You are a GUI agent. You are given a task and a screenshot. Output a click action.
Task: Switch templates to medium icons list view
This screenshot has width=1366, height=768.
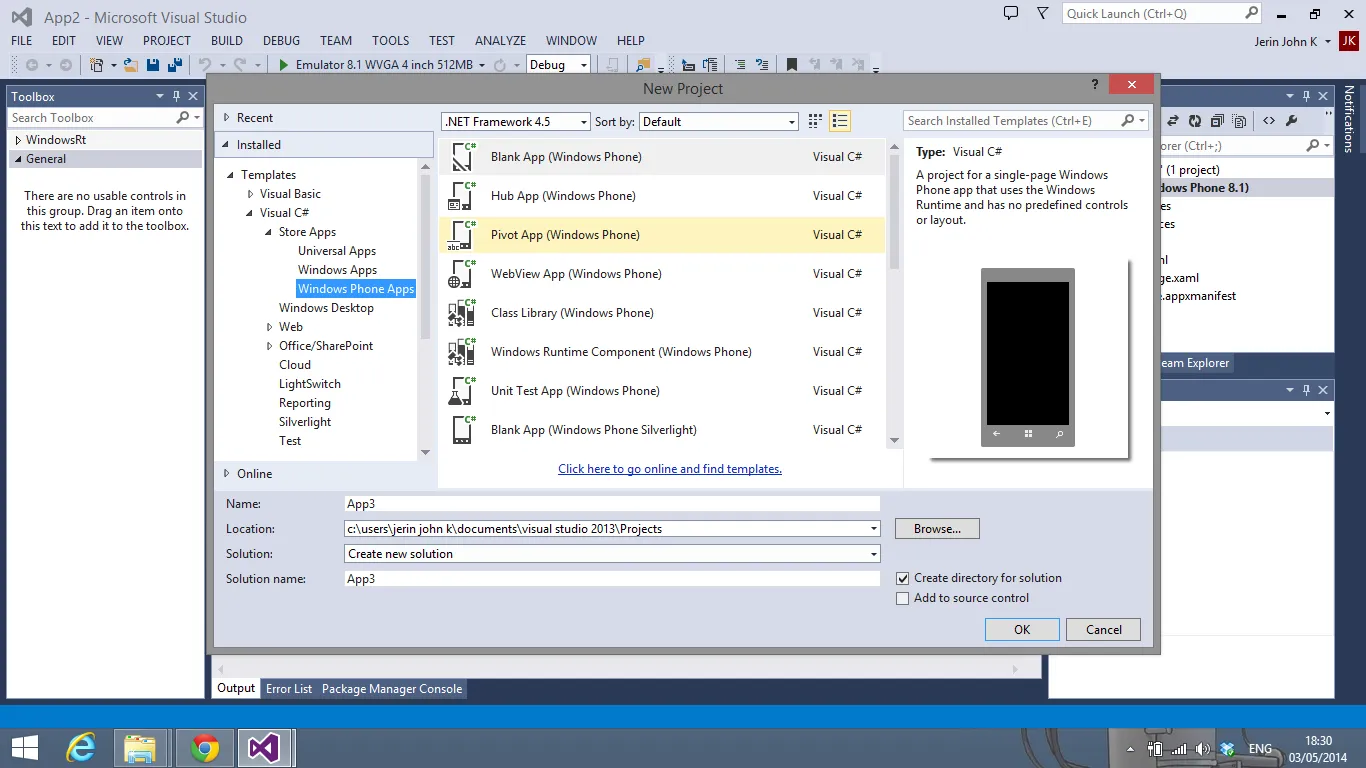[x=840, y=121]
